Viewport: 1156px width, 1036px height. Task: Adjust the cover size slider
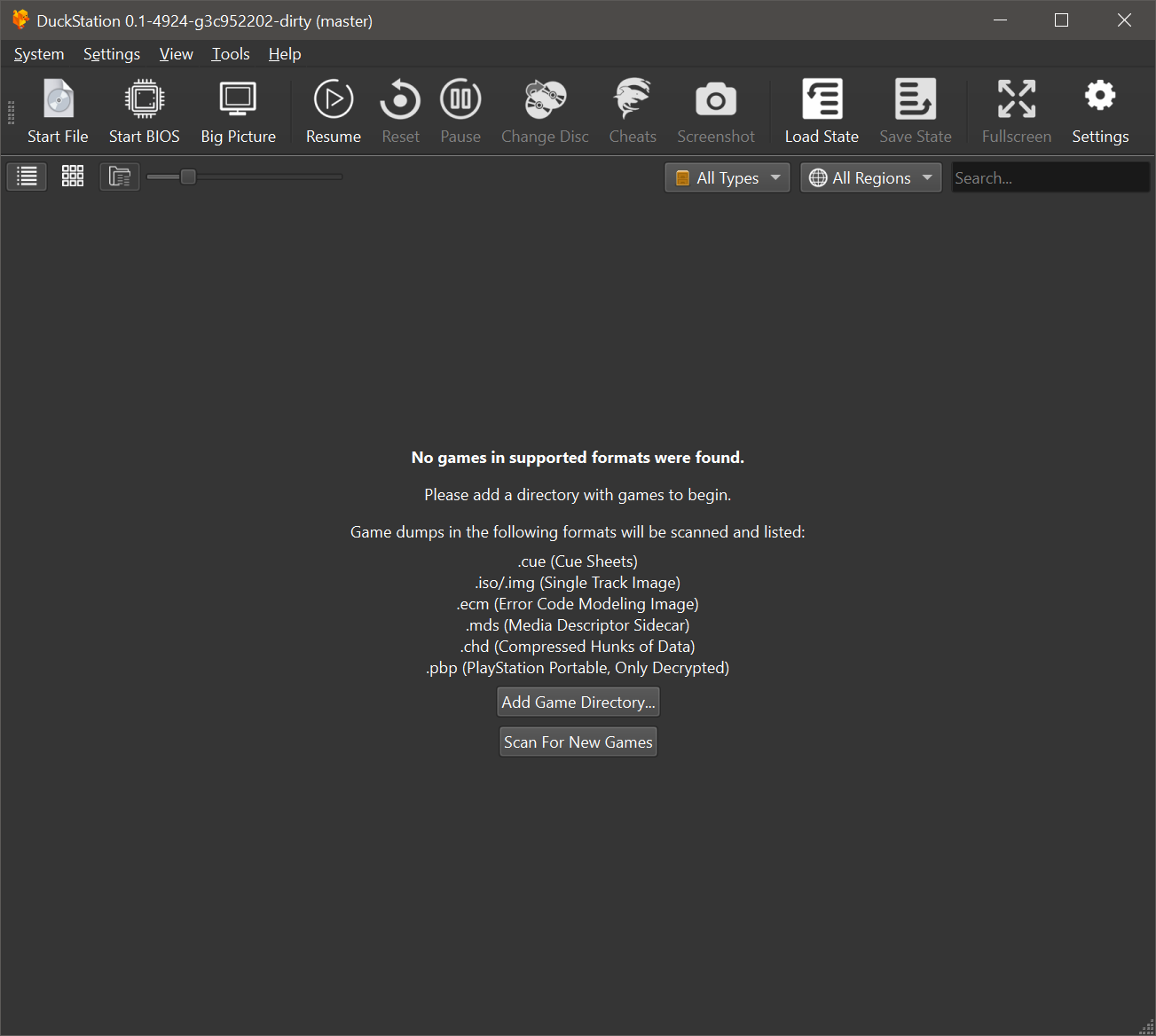[245, 177]
